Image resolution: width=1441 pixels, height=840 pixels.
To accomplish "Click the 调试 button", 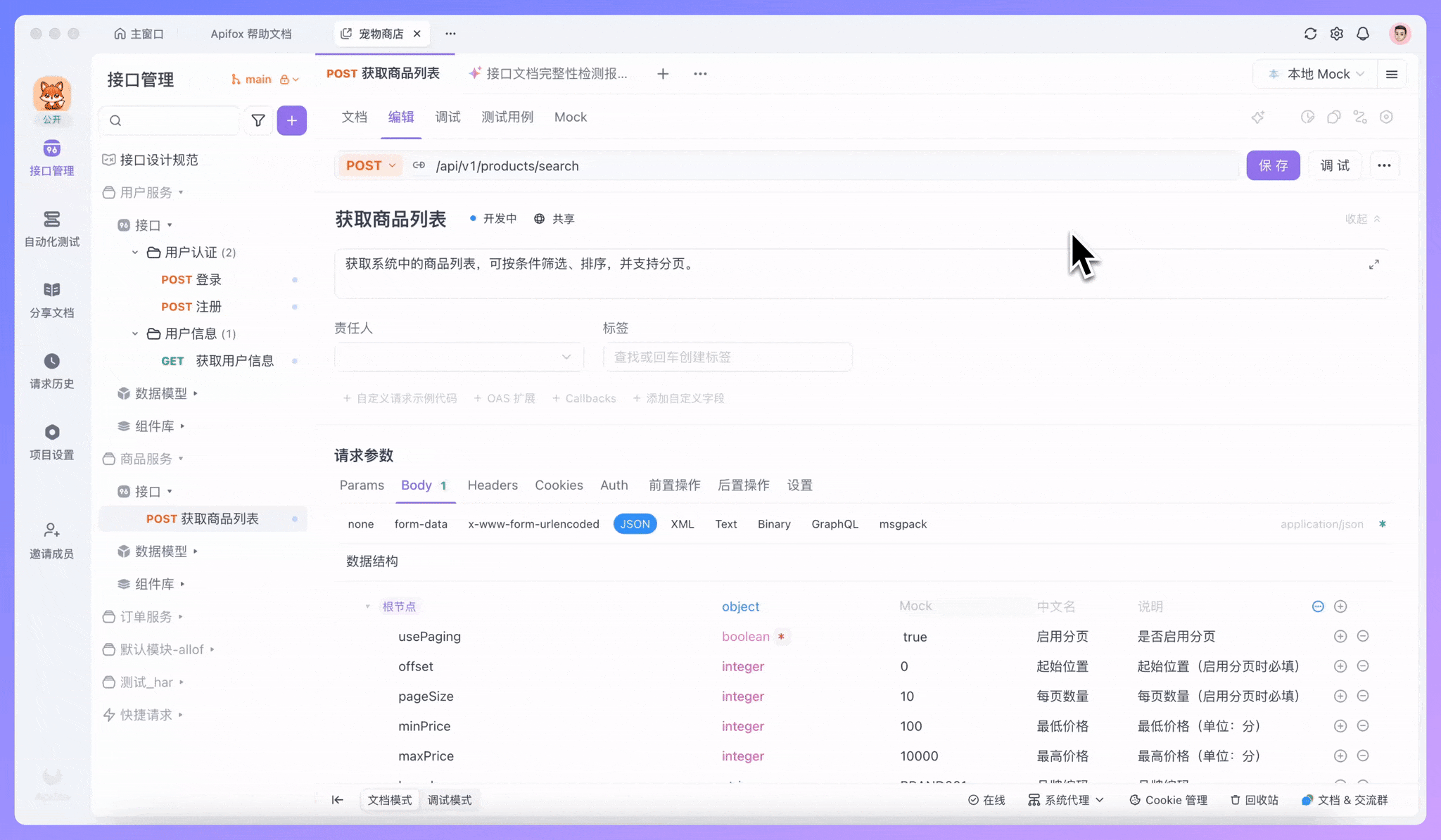I will [x=1335, y=165].
